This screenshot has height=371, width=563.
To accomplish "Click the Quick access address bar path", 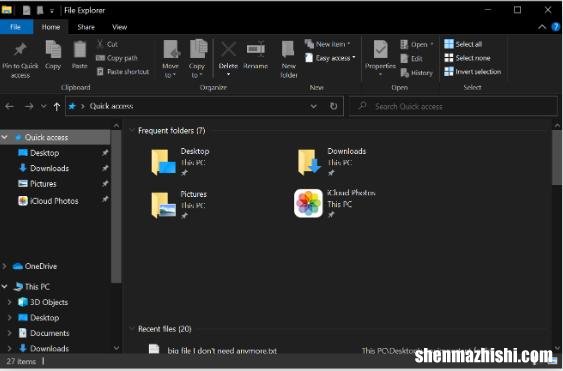I will point(111,106).
